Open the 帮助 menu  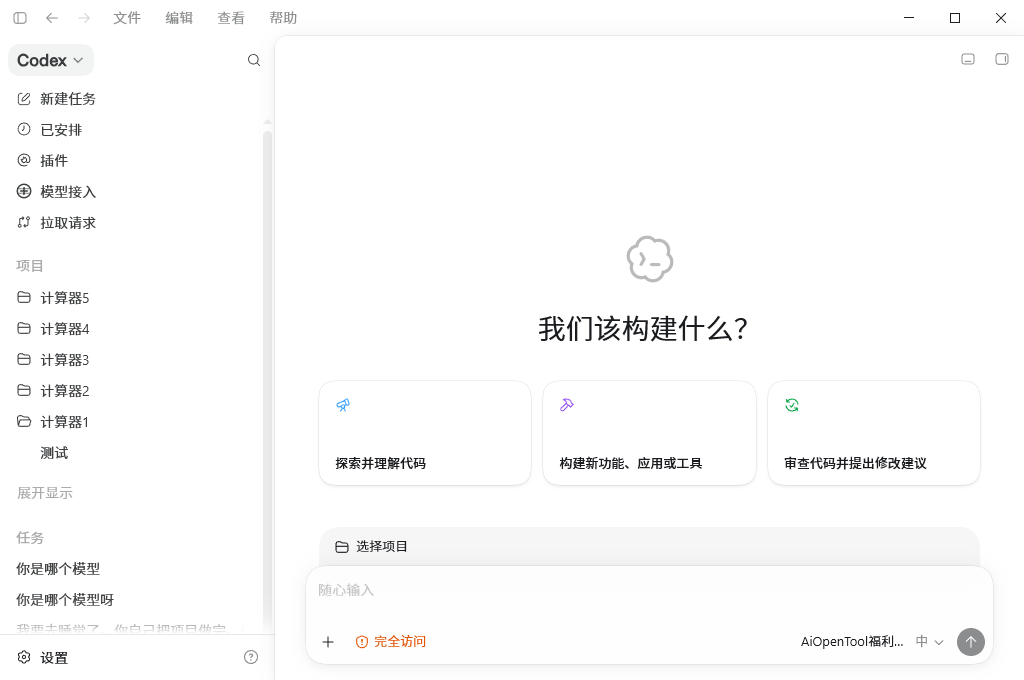coord(283,18)
